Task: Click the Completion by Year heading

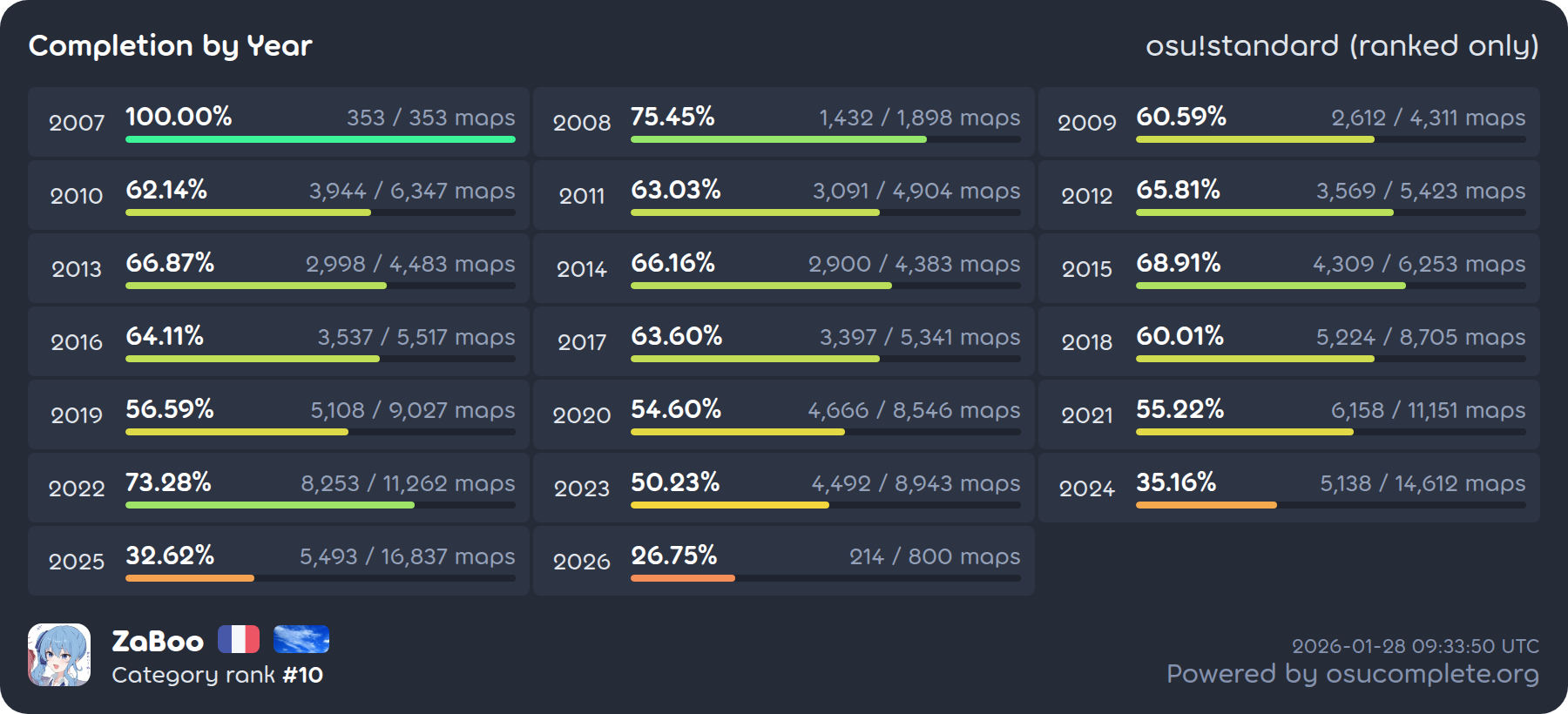Action: tap(171, 45)
